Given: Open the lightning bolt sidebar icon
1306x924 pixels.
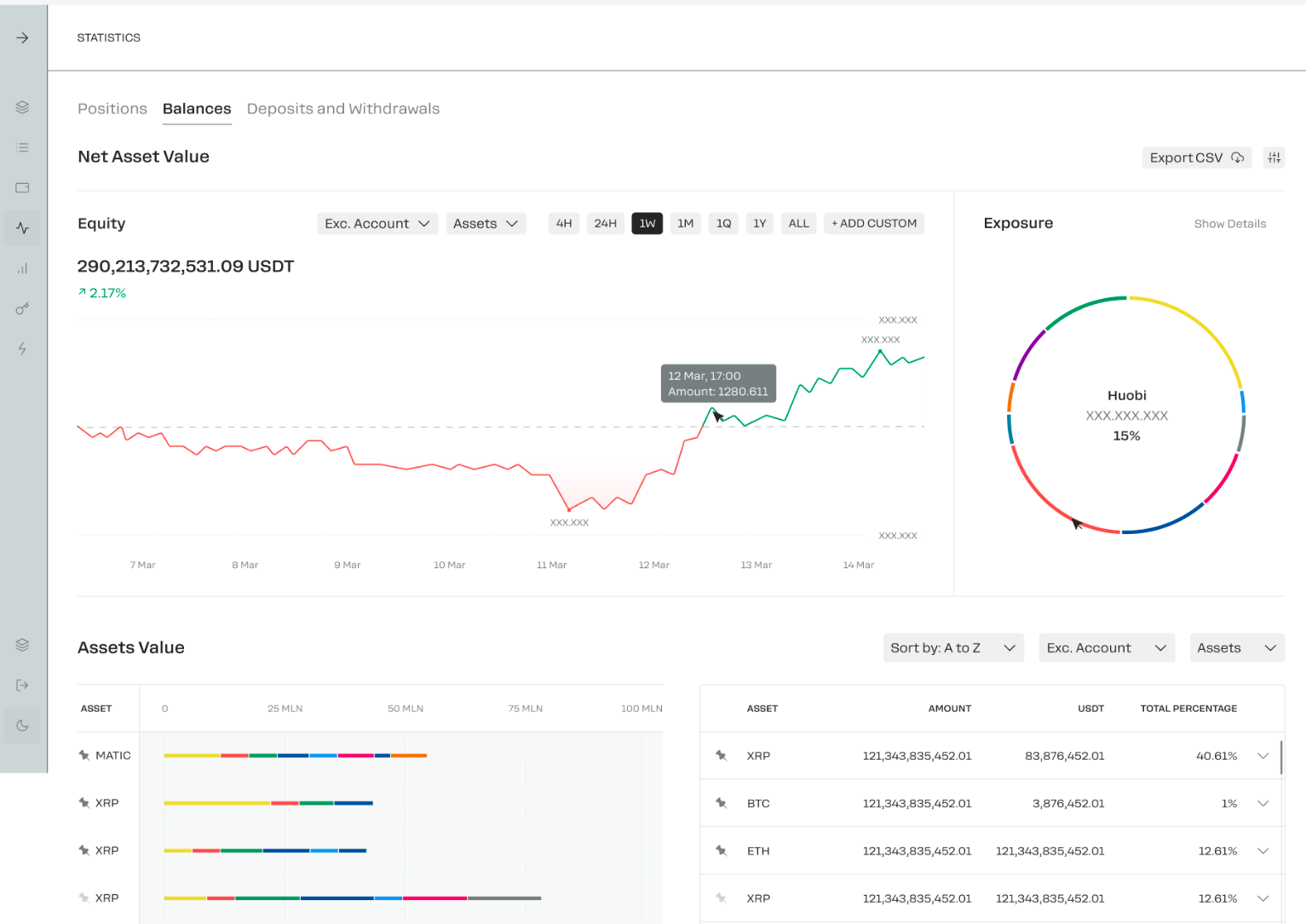Looking at the screenshot, I should pyautogui.click(x=23, y=348).
